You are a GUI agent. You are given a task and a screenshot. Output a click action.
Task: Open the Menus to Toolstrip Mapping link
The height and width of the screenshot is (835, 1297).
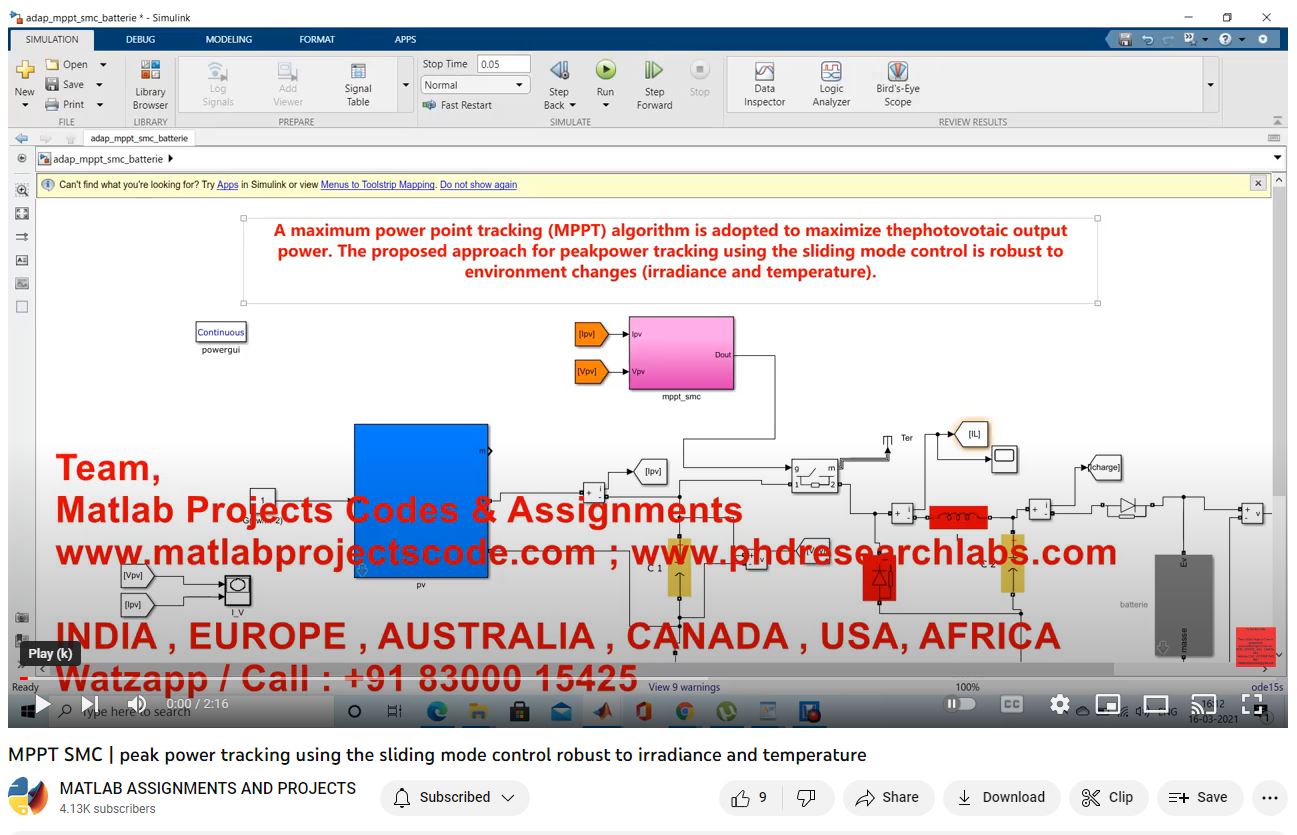[x=378, y=185]
